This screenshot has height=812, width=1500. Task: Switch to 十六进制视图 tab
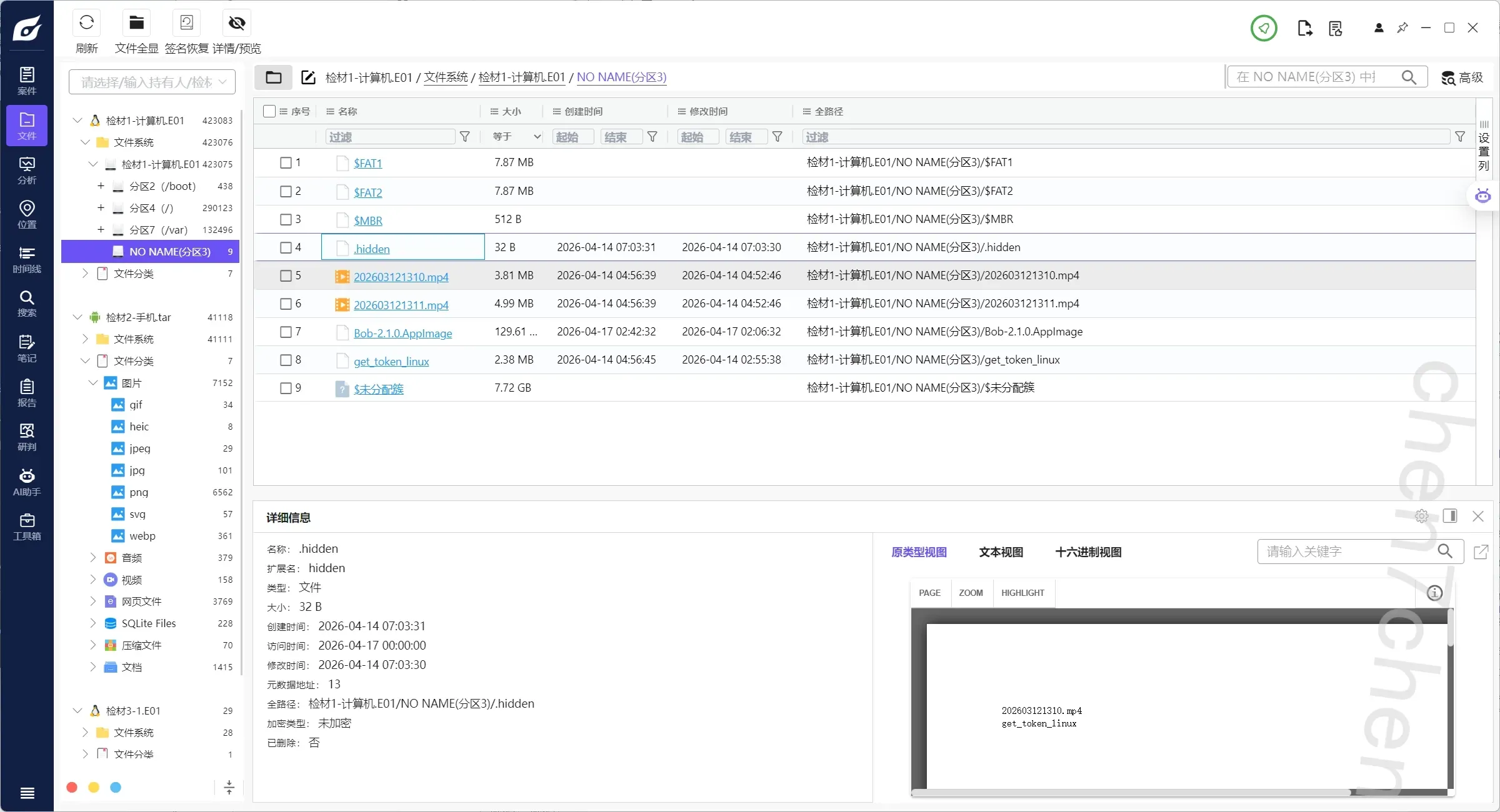1088,552
